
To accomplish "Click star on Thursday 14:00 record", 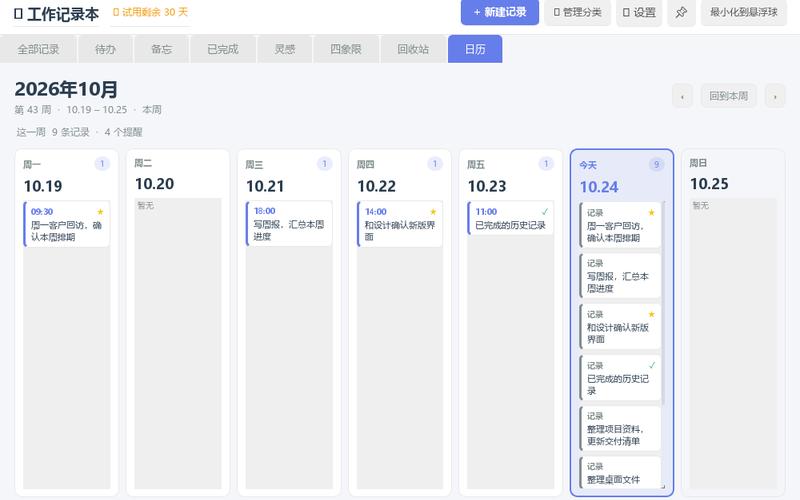I will [433, 212].
